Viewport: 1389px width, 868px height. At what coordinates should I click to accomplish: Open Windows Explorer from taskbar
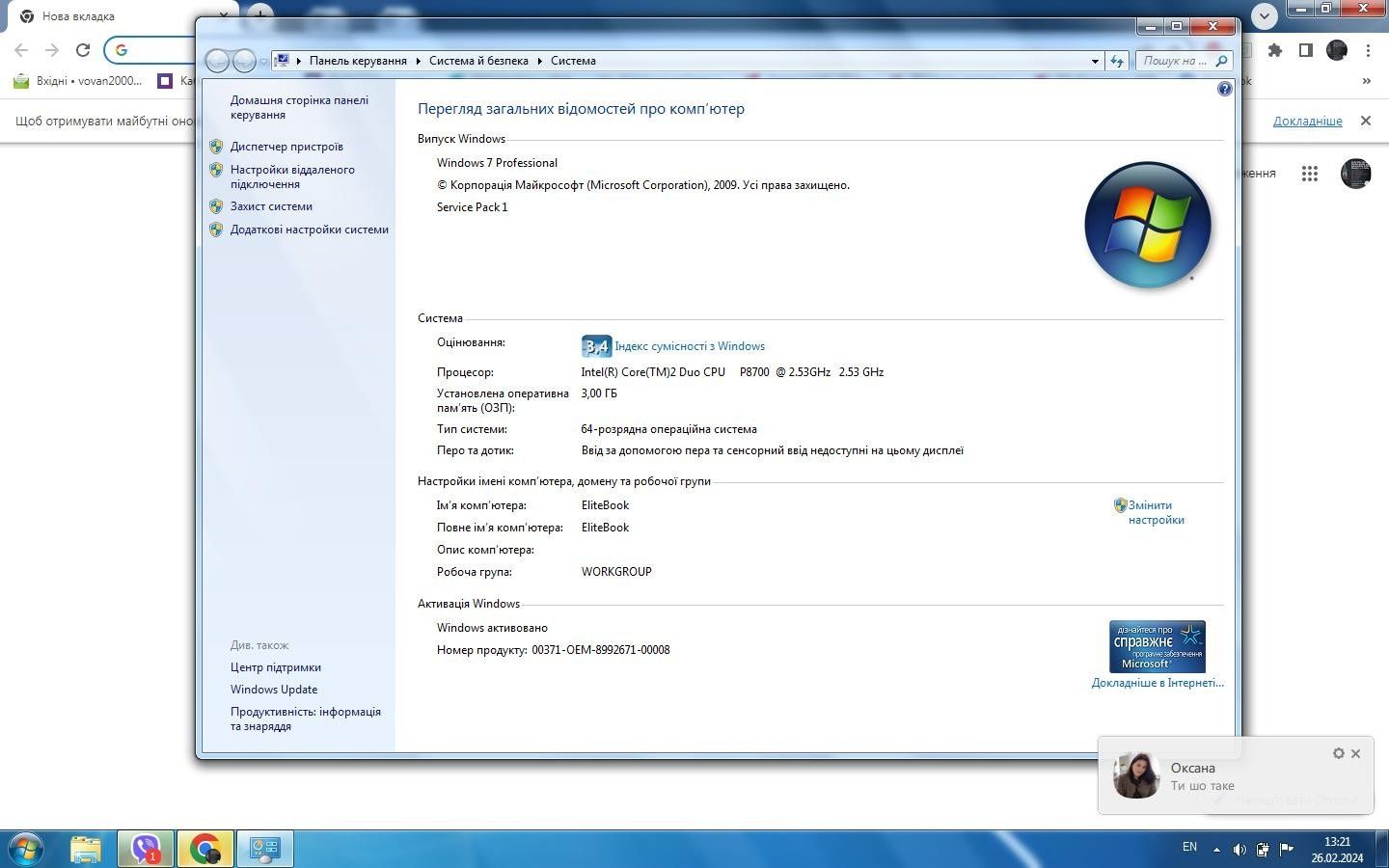pyautogui.click(x=86, y=850)
